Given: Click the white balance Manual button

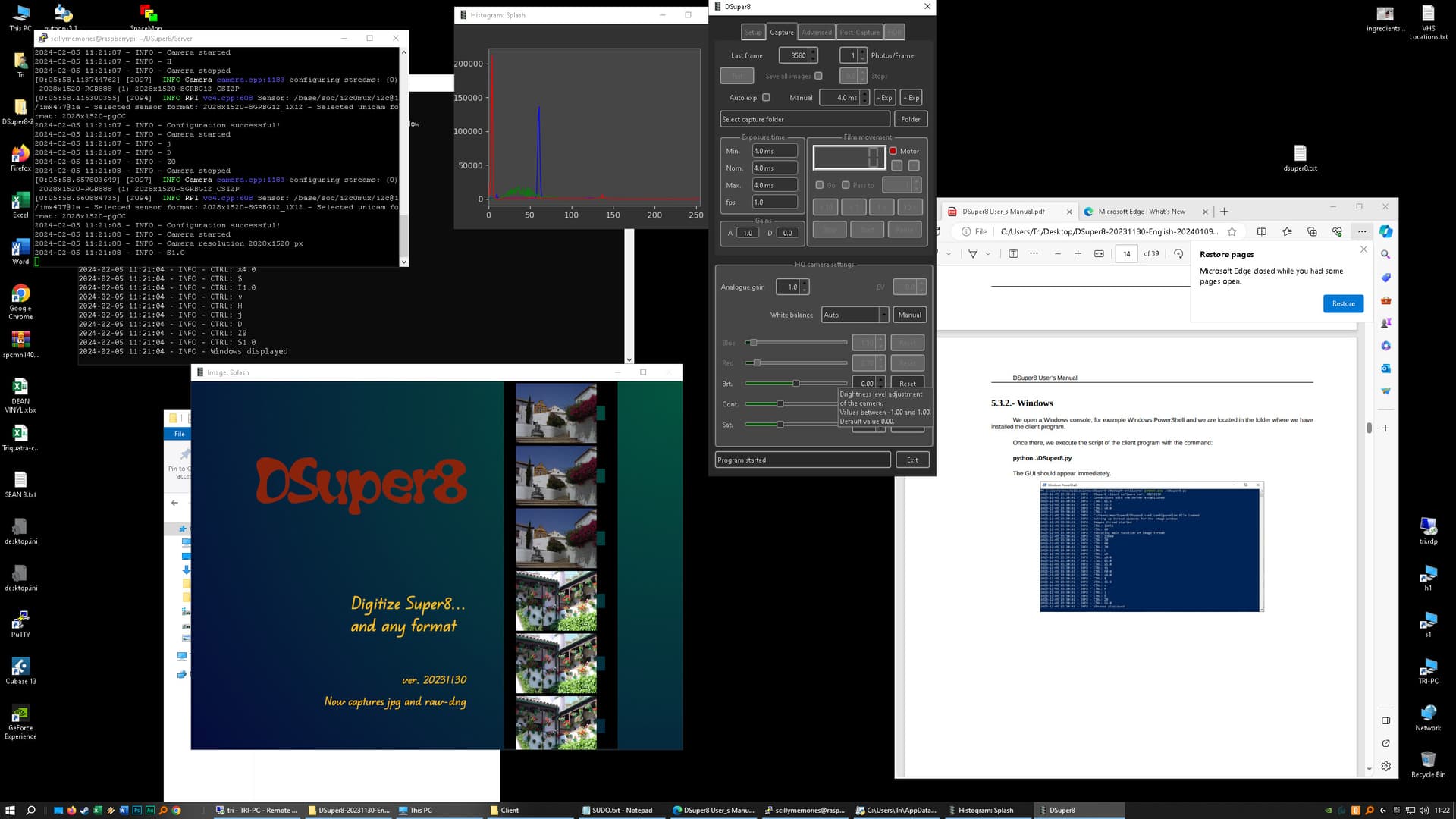Looking at the screenshot, I should pyautogui.click(x=910, y=315).
